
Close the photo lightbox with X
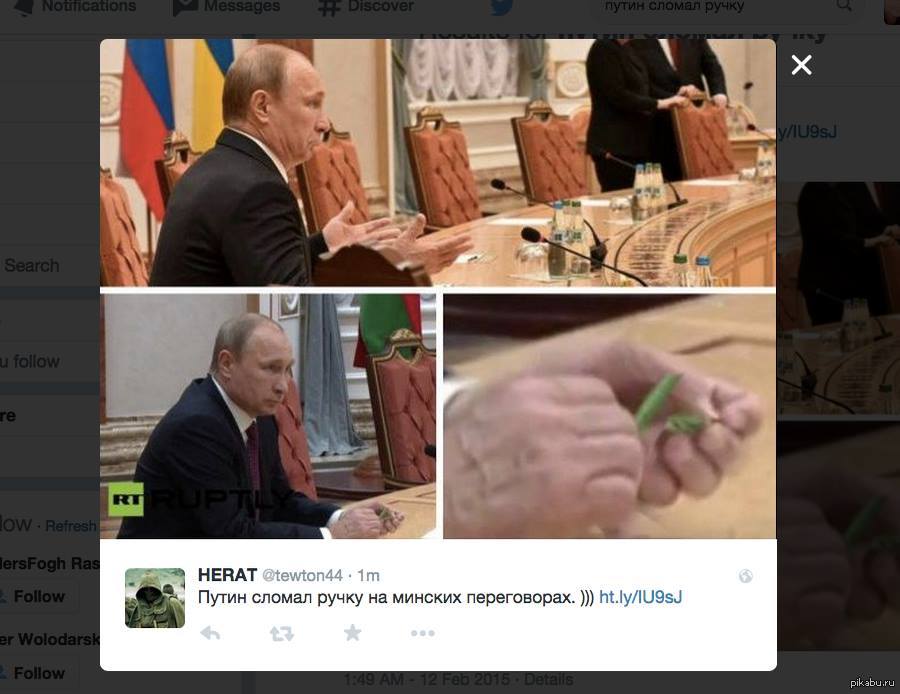801,65
